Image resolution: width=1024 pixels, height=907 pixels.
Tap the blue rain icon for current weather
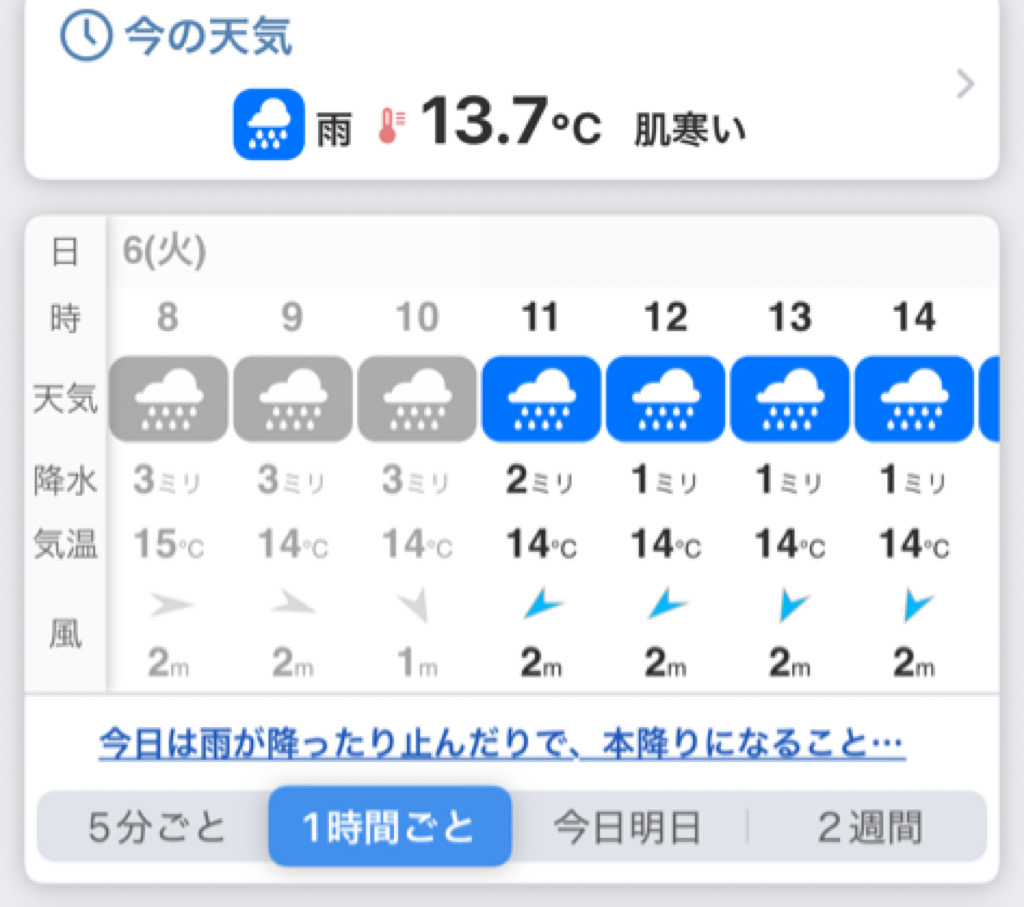click(x=268, y=124)
